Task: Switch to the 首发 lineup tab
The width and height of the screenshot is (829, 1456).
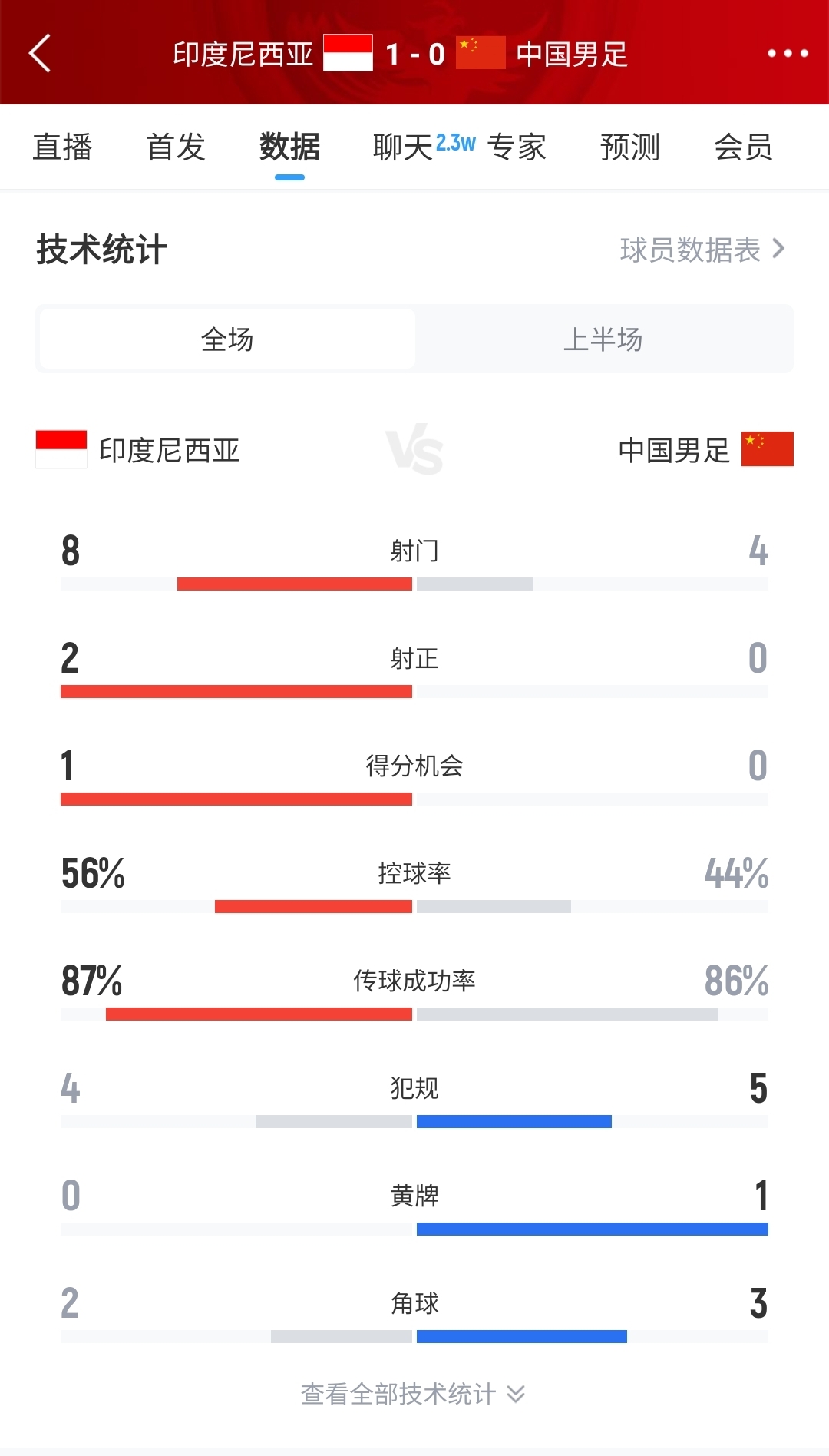Action: pos(176,147)
